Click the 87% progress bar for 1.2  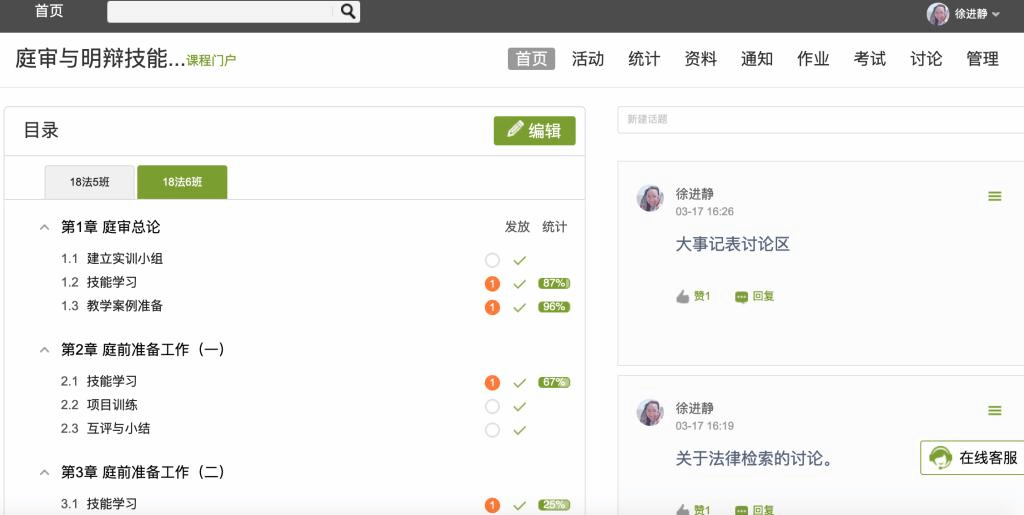pos(554,283)
